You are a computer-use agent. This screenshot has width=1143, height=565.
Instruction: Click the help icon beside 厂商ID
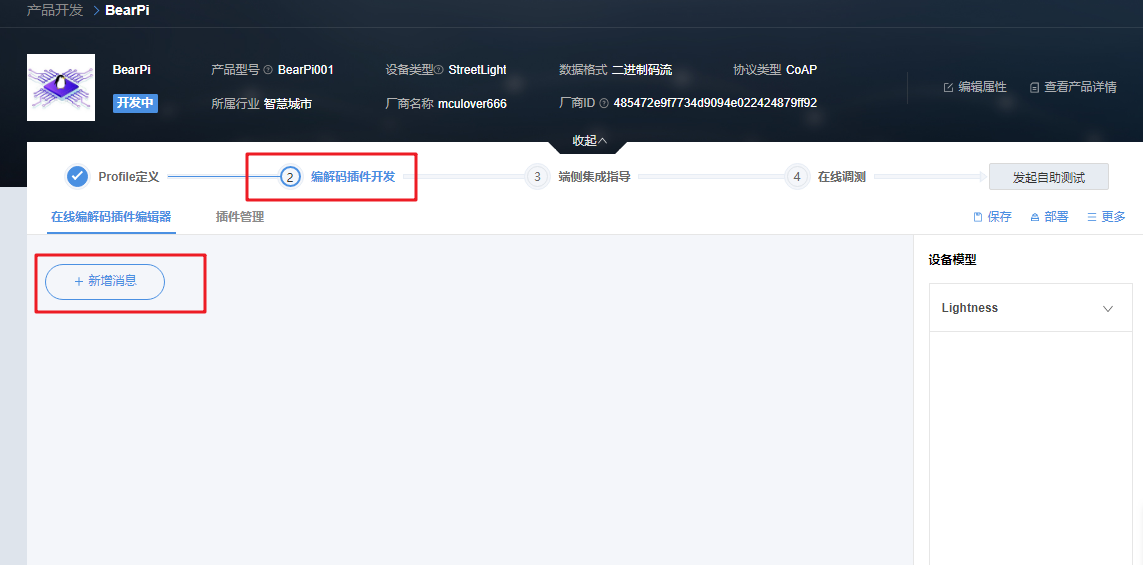pyautogui.click(x=604, y=103)
